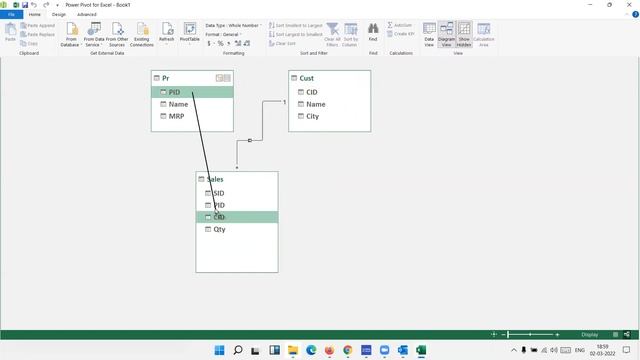Switch to the Advanced tab
This screenshot has width=640, height=360.
pyautogui.click(x=87, y=14)
